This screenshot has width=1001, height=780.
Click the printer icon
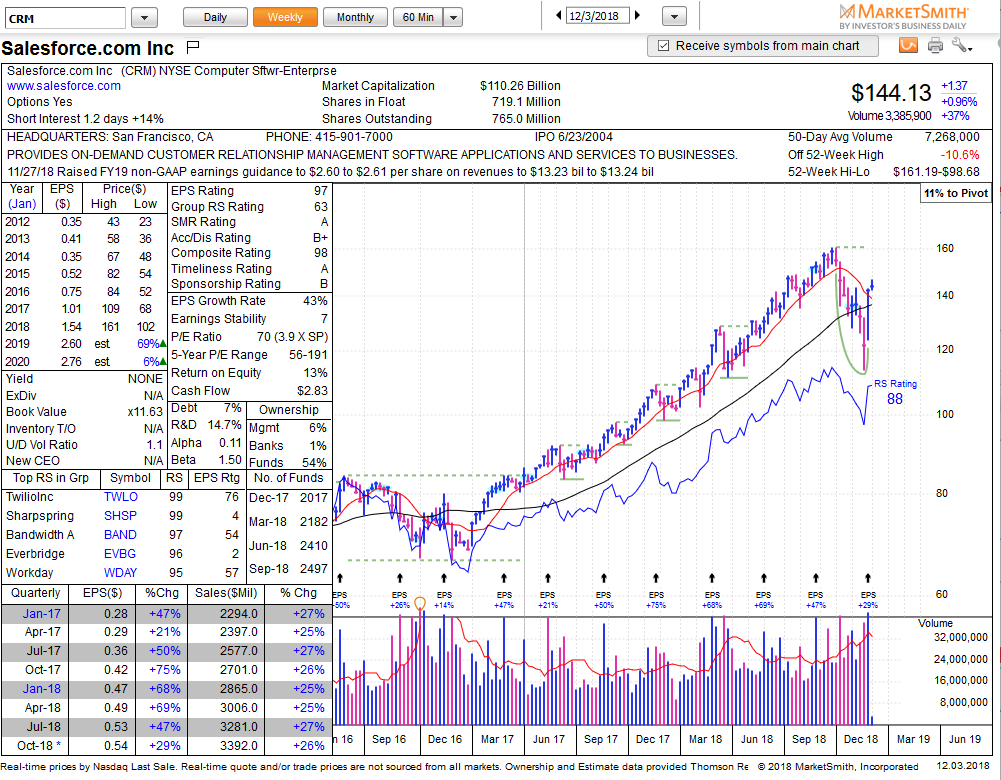(x=935, y=45)
